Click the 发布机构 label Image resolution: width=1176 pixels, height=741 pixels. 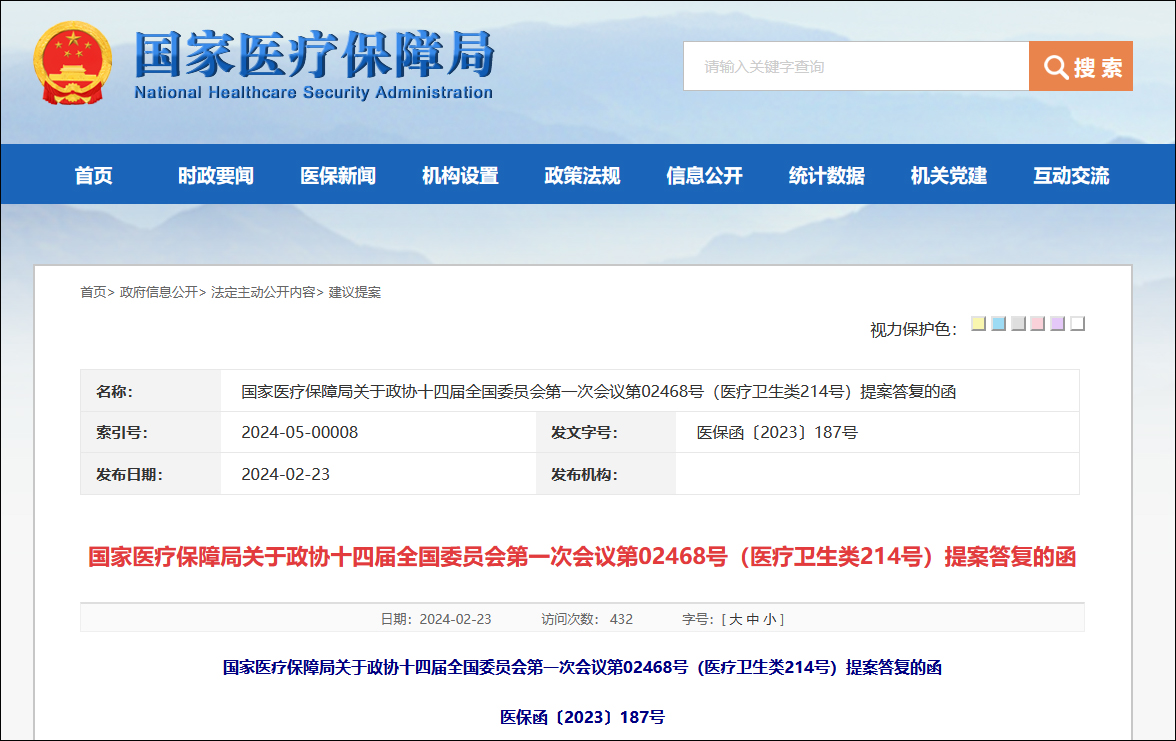pos(584,475)
